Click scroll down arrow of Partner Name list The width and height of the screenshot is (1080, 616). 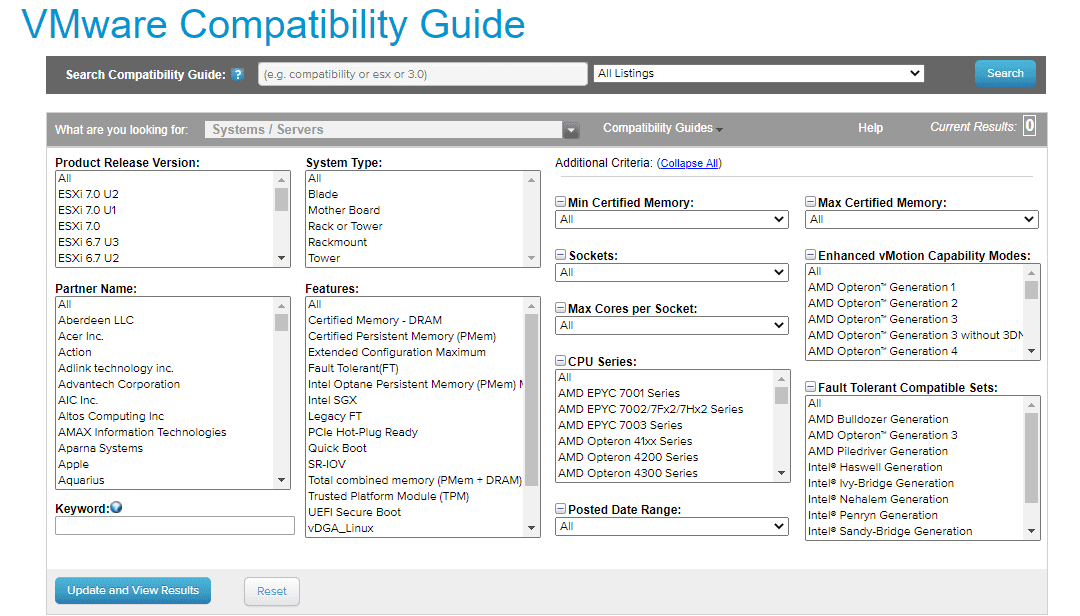click(x=281, y=480)
